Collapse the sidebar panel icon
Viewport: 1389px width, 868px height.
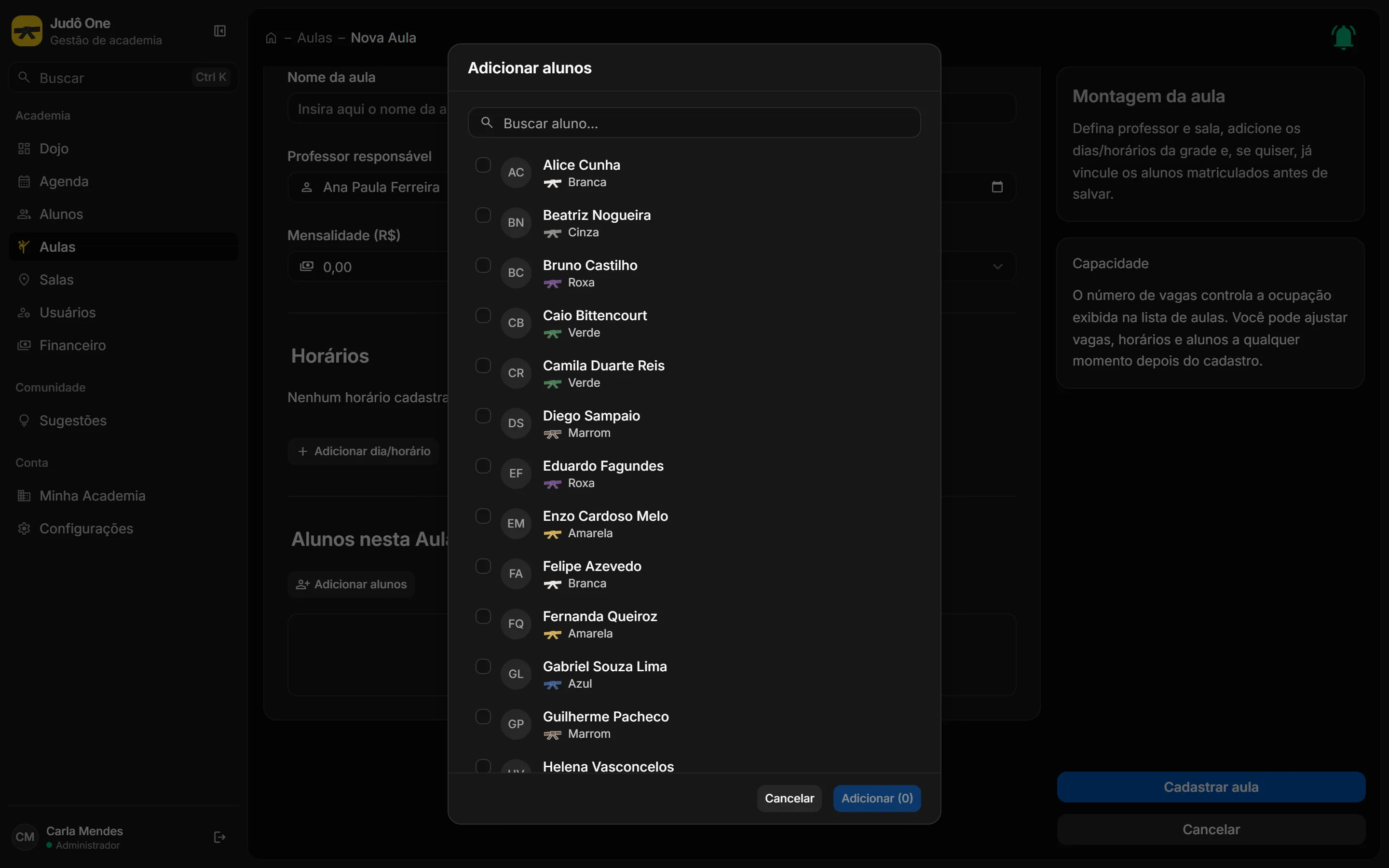tap(220, 31)
